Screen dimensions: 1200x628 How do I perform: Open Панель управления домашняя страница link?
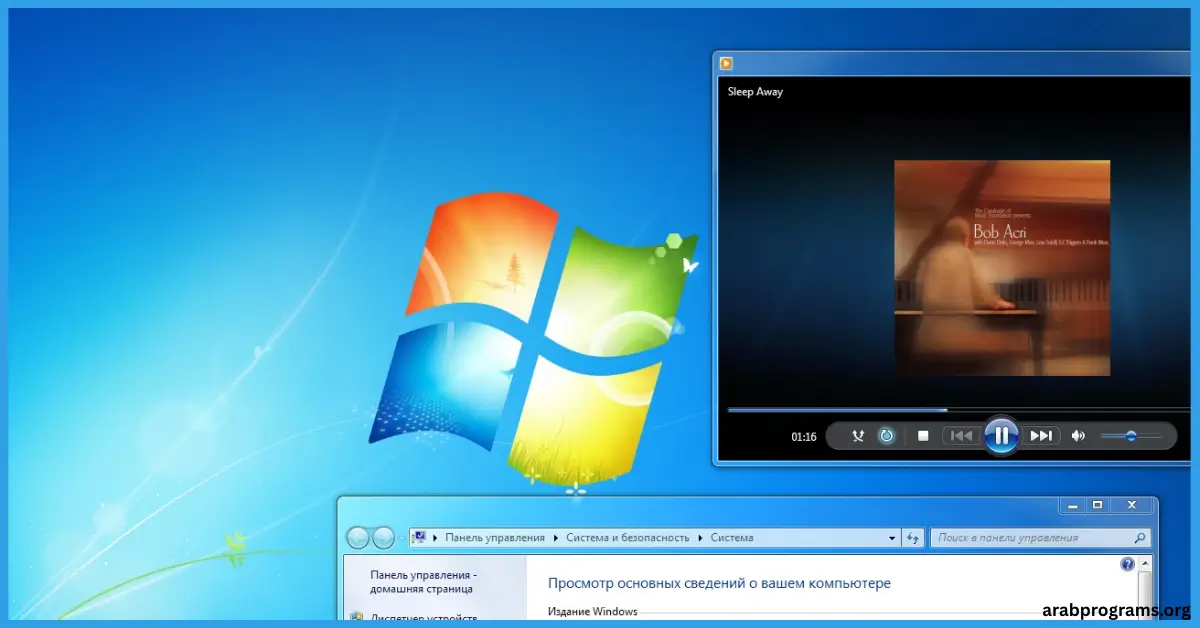click(x=423, y=582)
